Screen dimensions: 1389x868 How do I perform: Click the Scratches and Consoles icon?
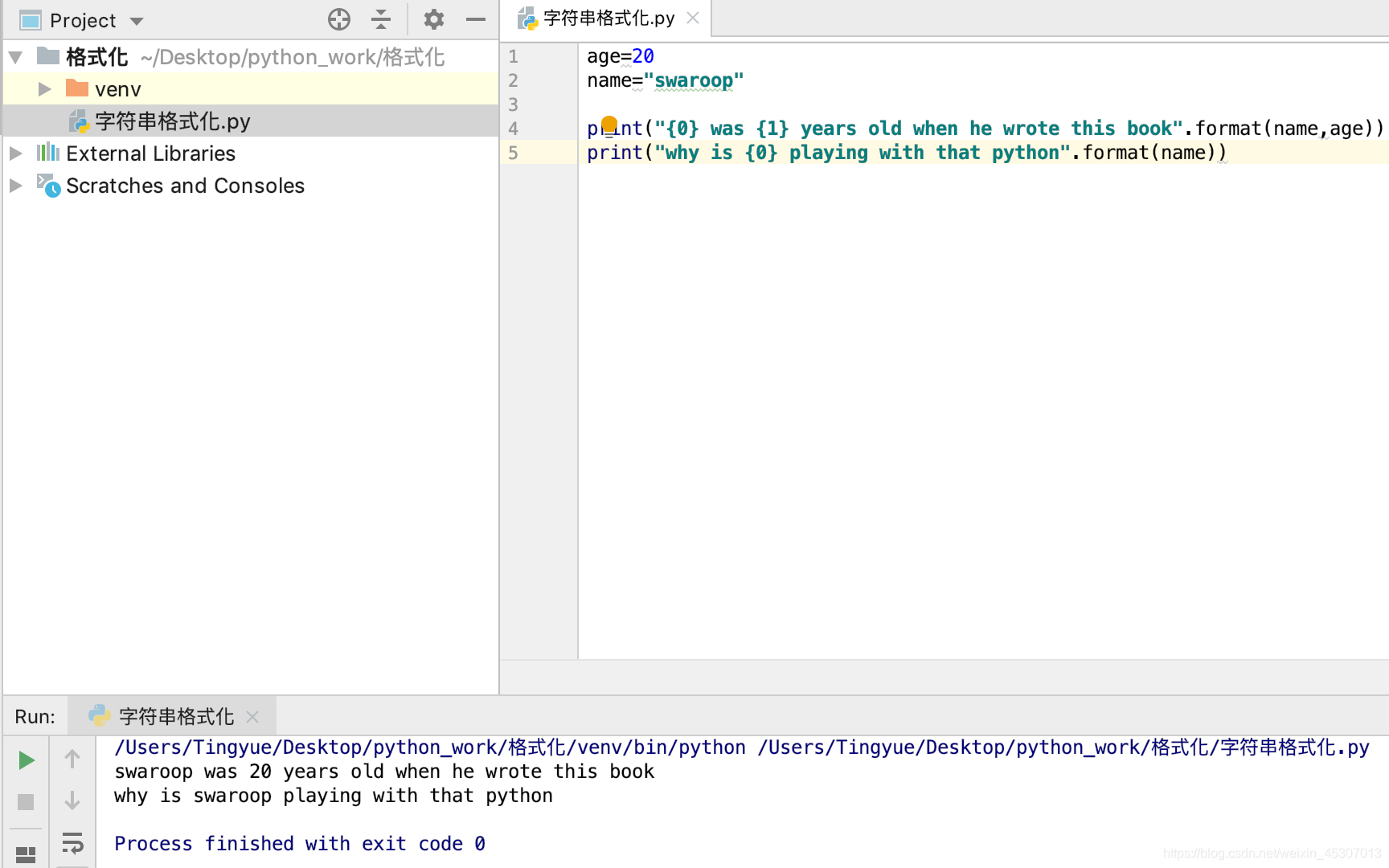[x=48, y=186]
